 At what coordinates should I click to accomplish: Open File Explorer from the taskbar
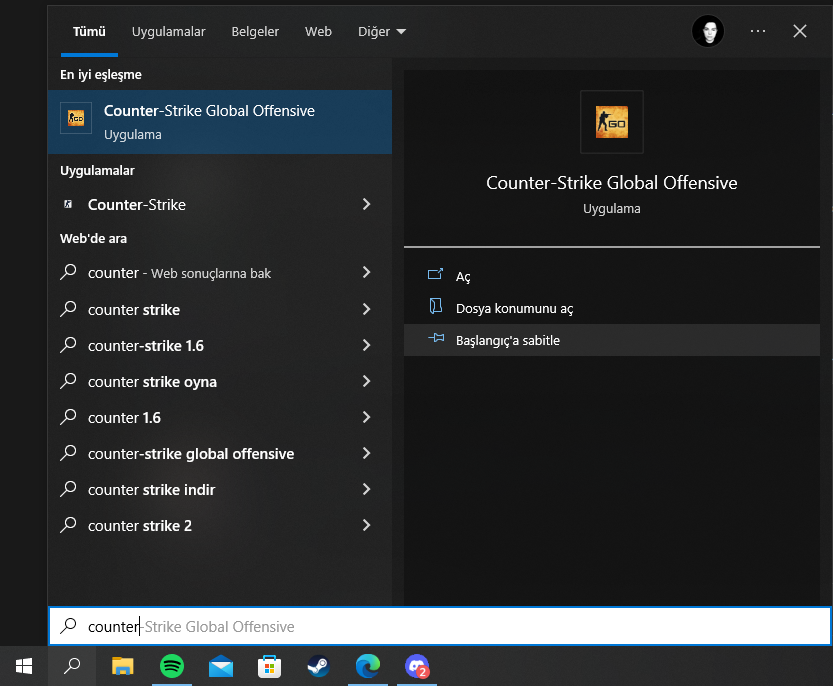(x=122, y=666)
